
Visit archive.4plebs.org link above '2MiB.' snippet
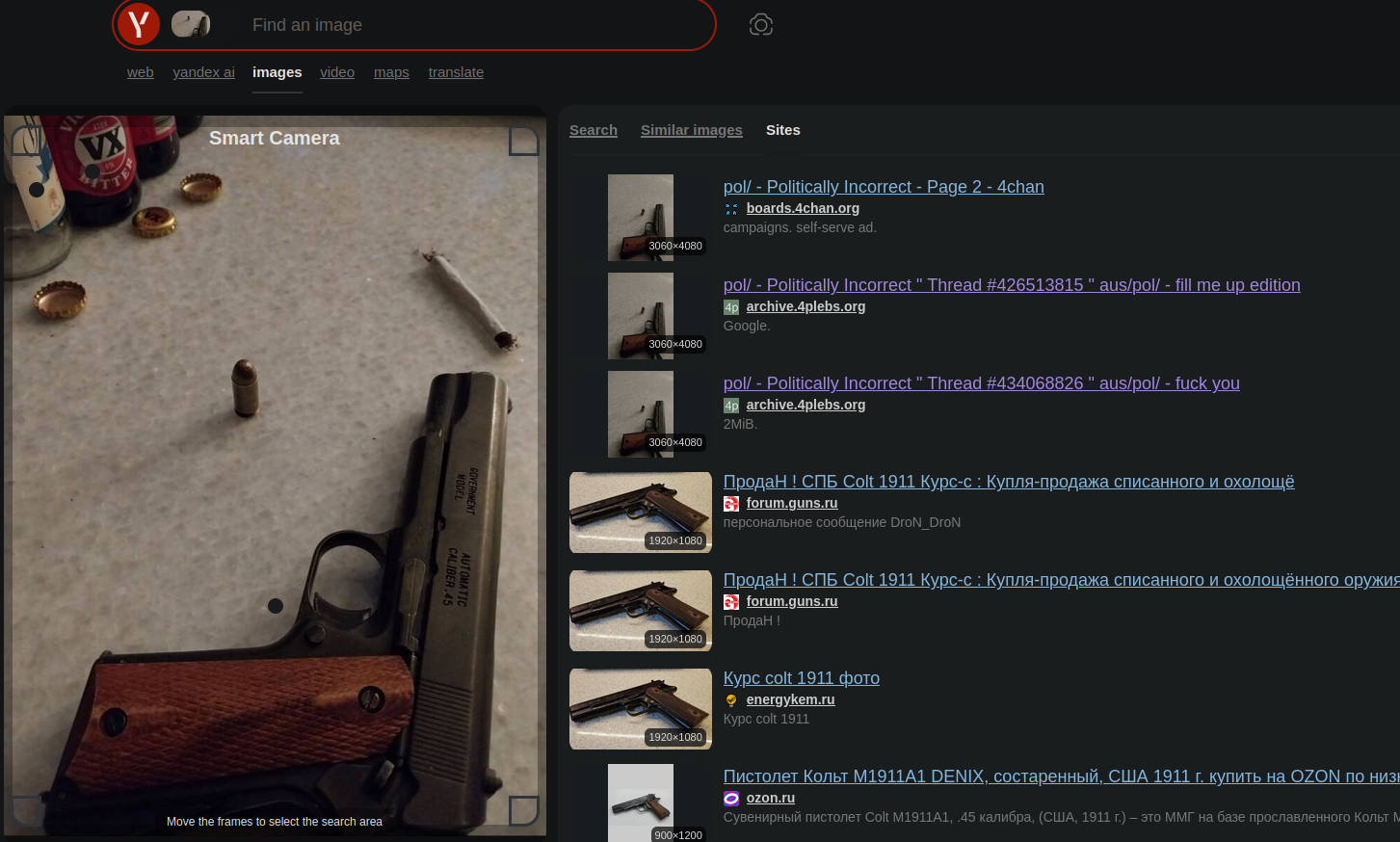click(x=806, y=405)
